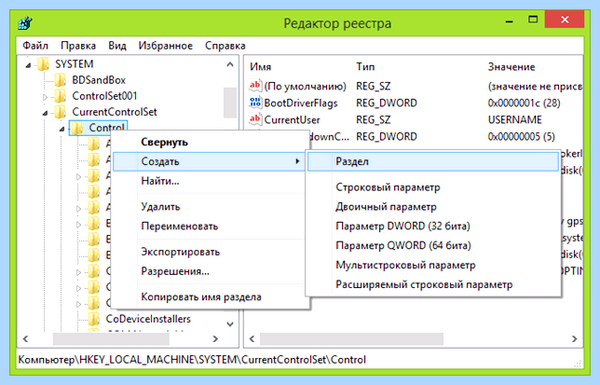Click values pane scroll left arrow
The width and height of the screenshot is (600, 385).
coord(252,339)
